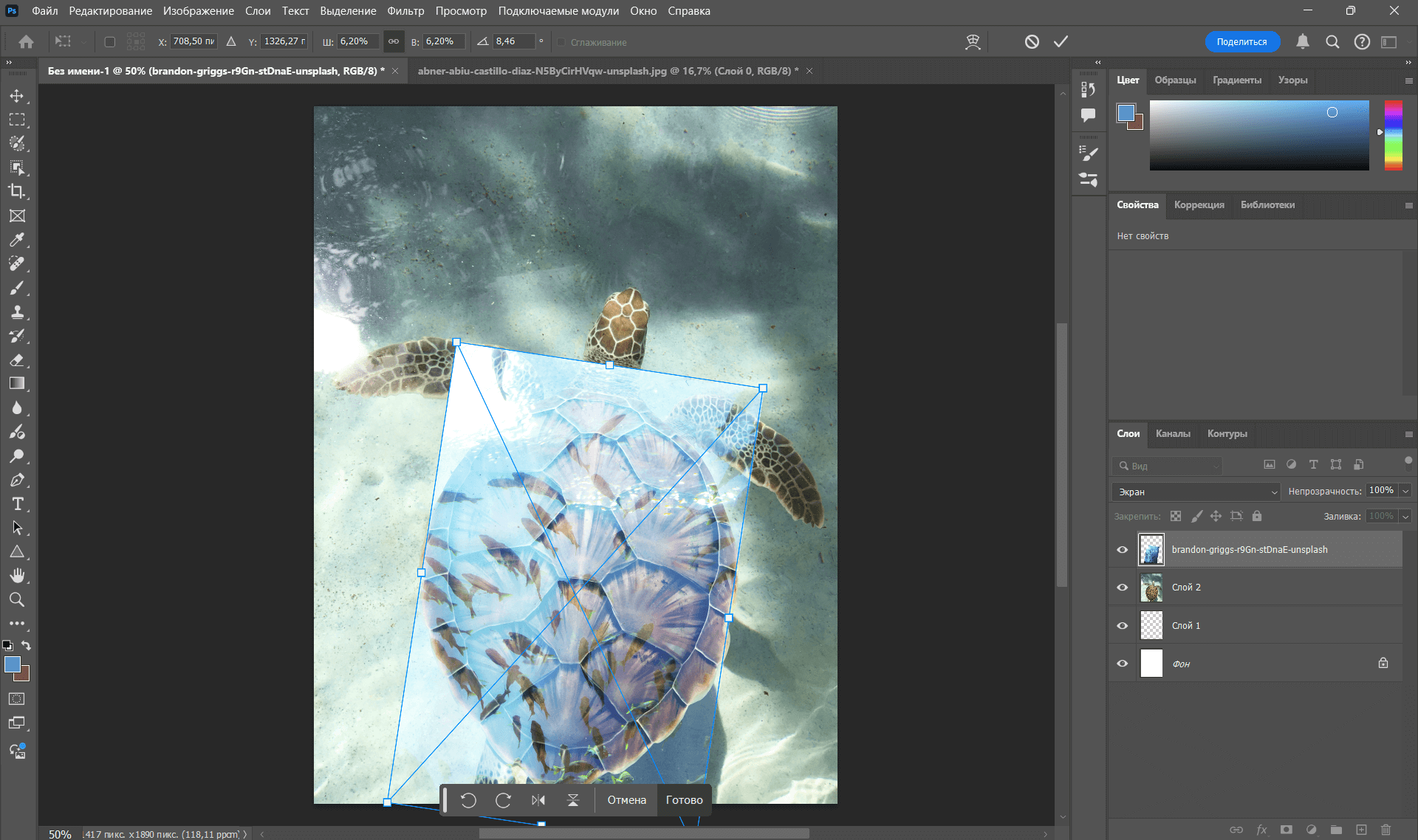1418x840 pixels.
Task: Click the Готово button
Action: tap(685, 800)
